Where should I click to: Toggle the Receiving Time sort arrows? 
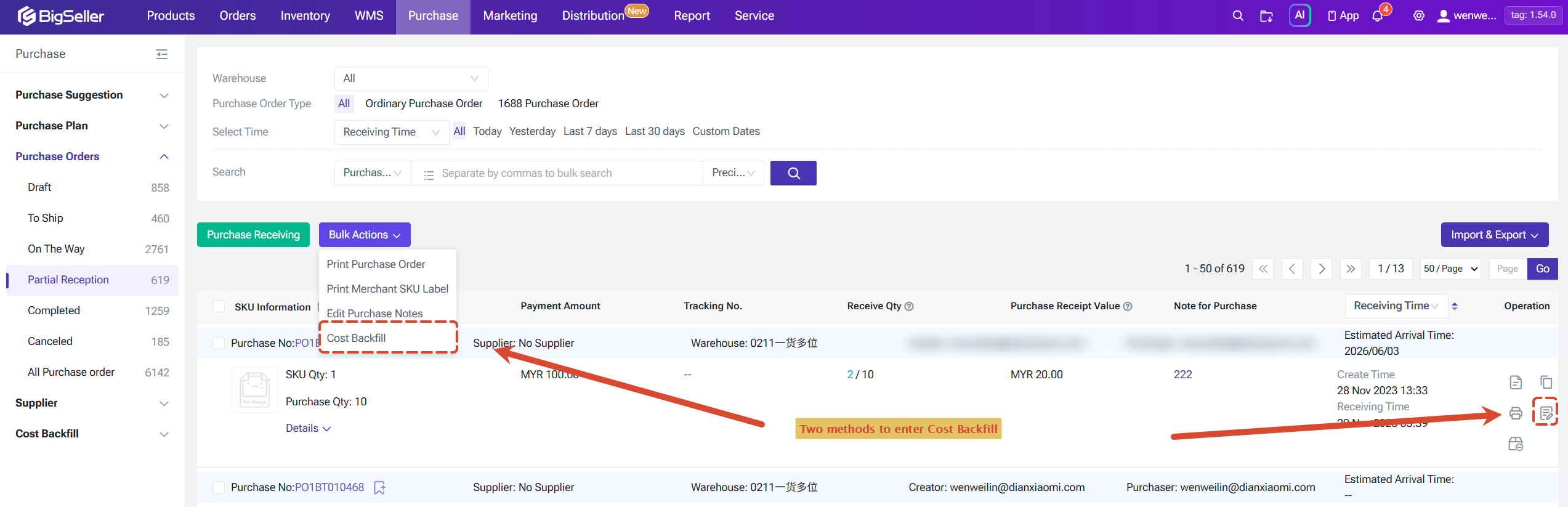[1455, 306]
